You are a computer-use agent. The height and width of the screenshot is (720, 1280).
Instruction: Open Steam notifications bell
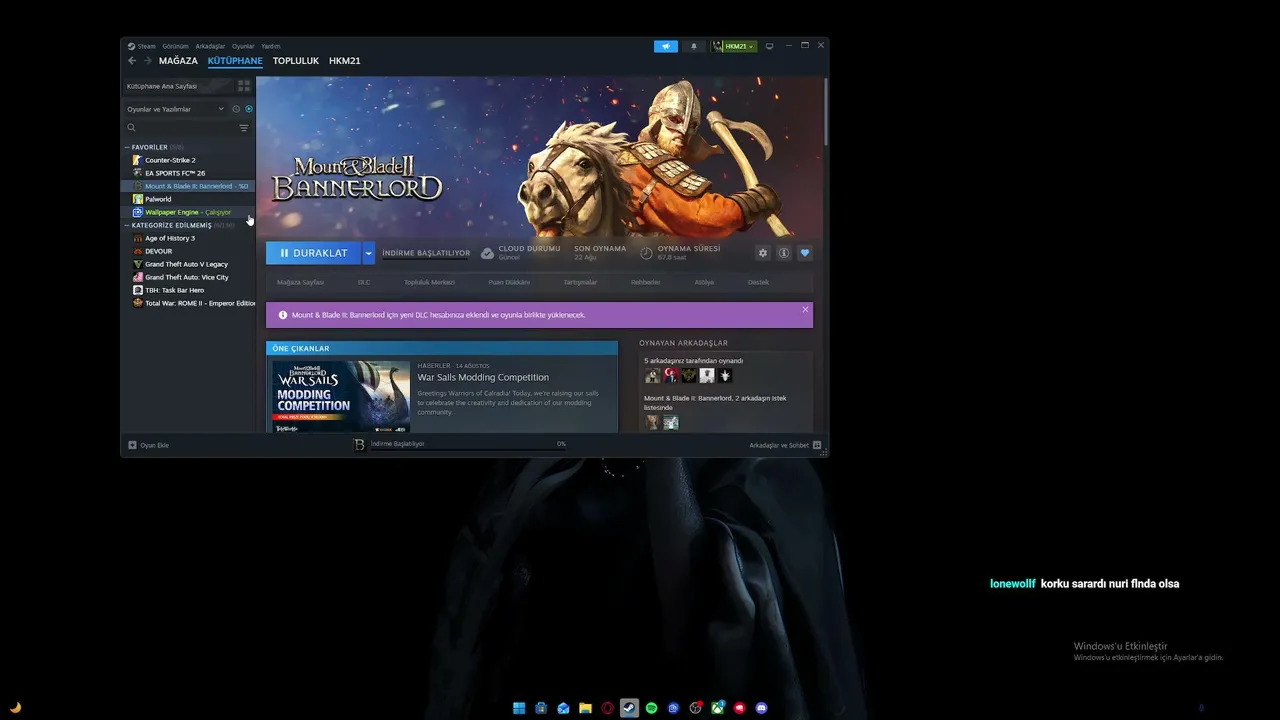pyautogui.click(x=694, y=46)
